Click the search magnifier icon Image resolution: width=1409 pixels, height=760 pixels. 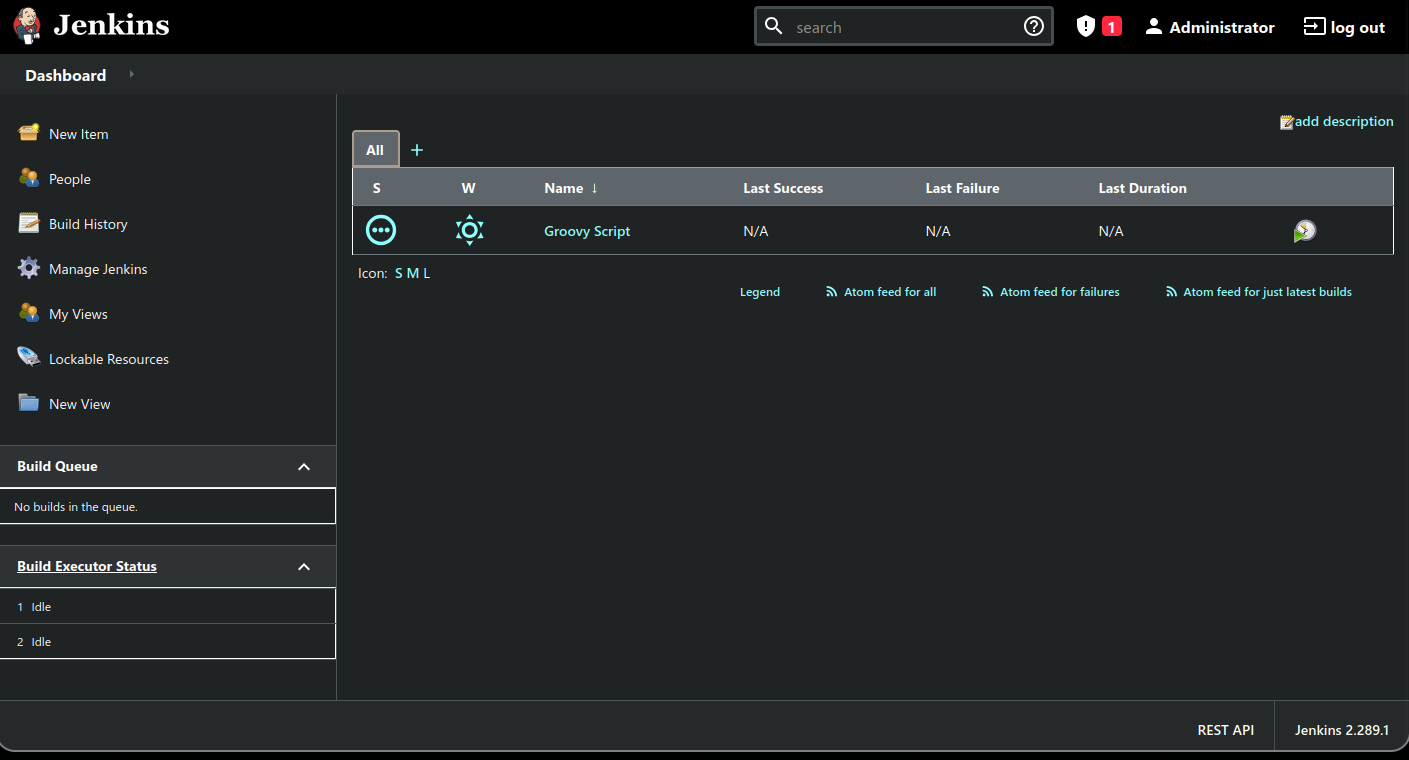773,26
